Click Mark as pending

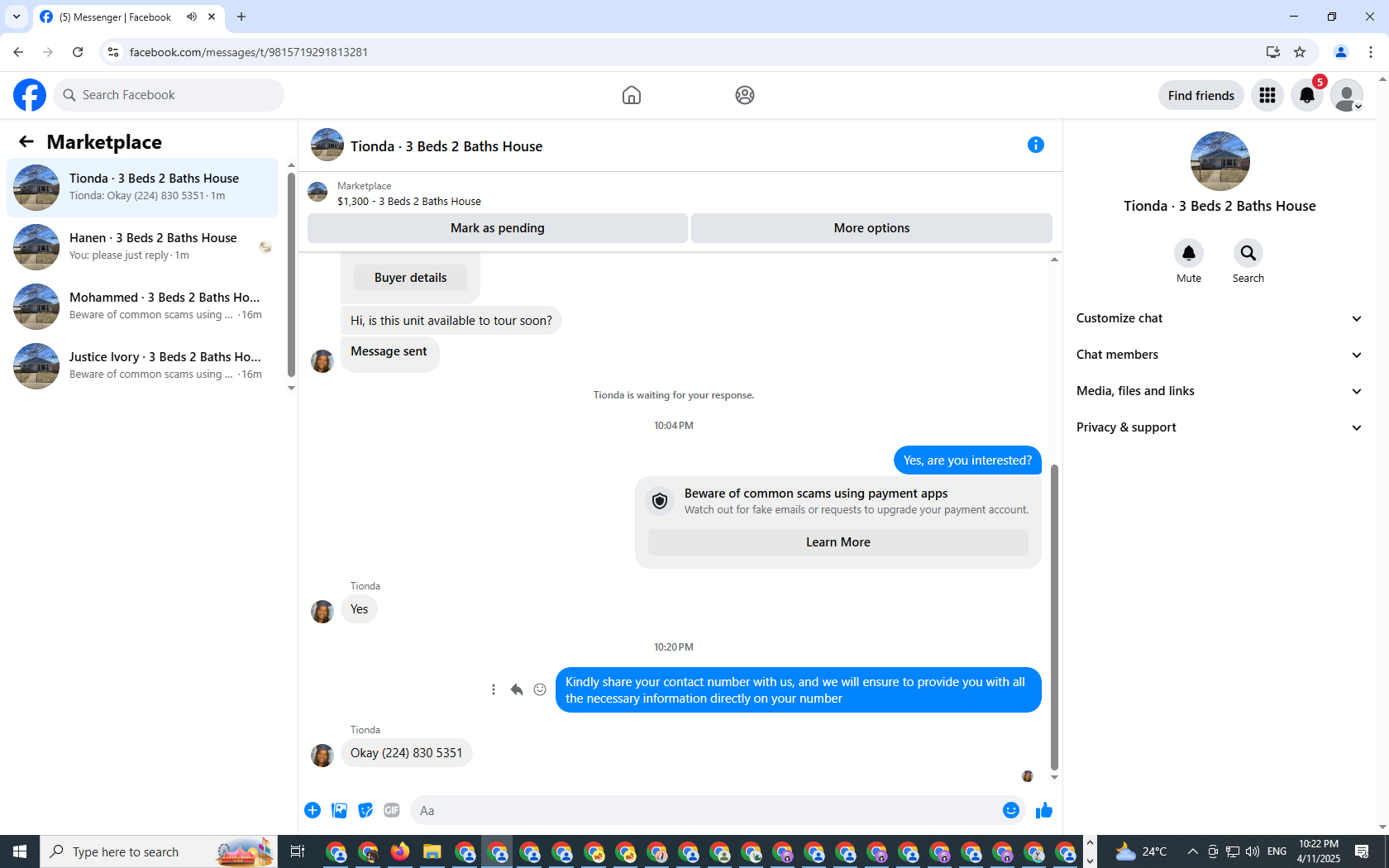pyautogui.click(x=498, y=228)
